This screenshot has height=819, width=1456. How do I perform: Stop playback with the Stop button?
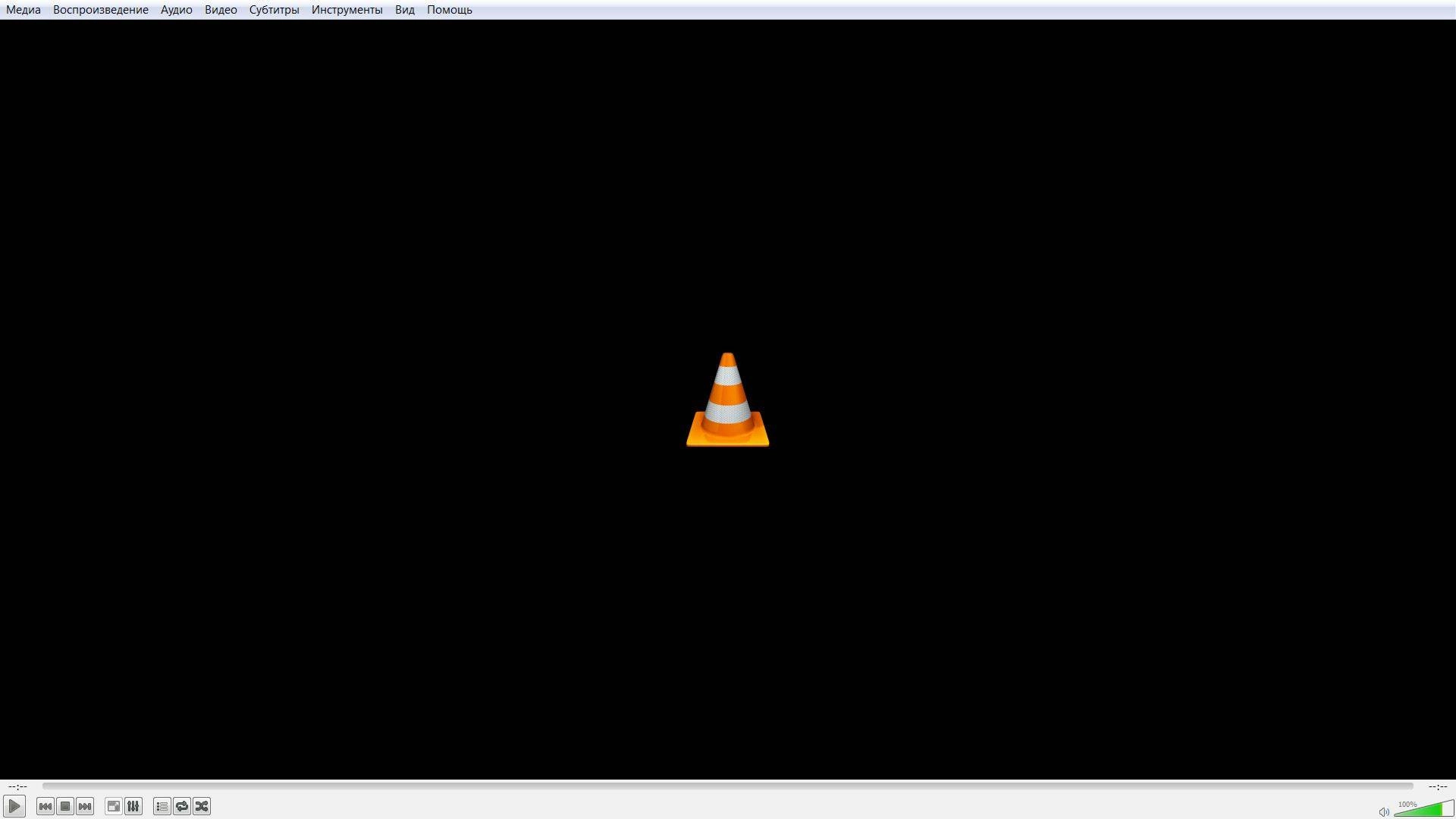65,806
